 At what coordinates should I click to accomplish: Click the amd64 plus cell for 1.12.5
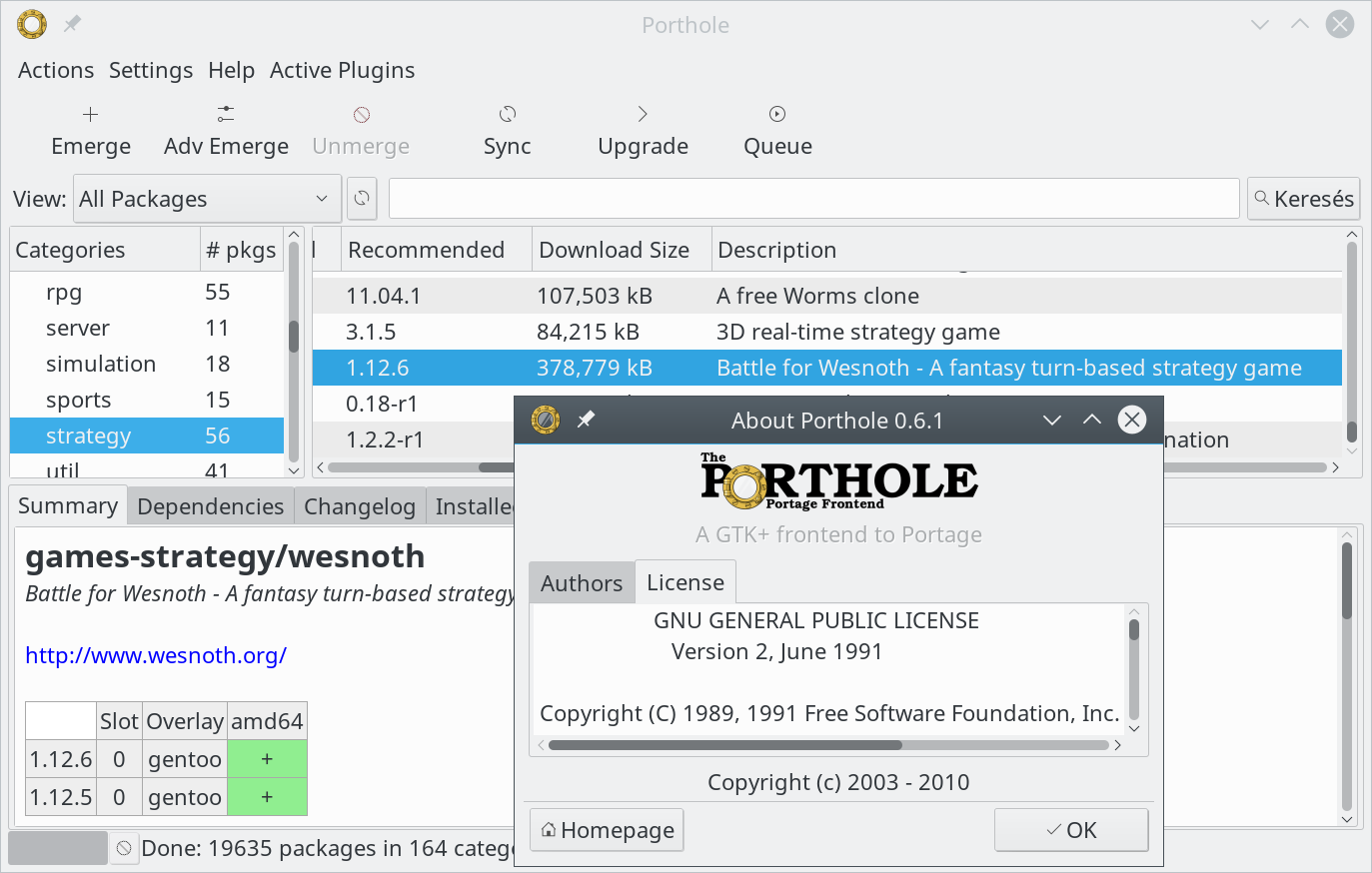[x=267, y=797]
